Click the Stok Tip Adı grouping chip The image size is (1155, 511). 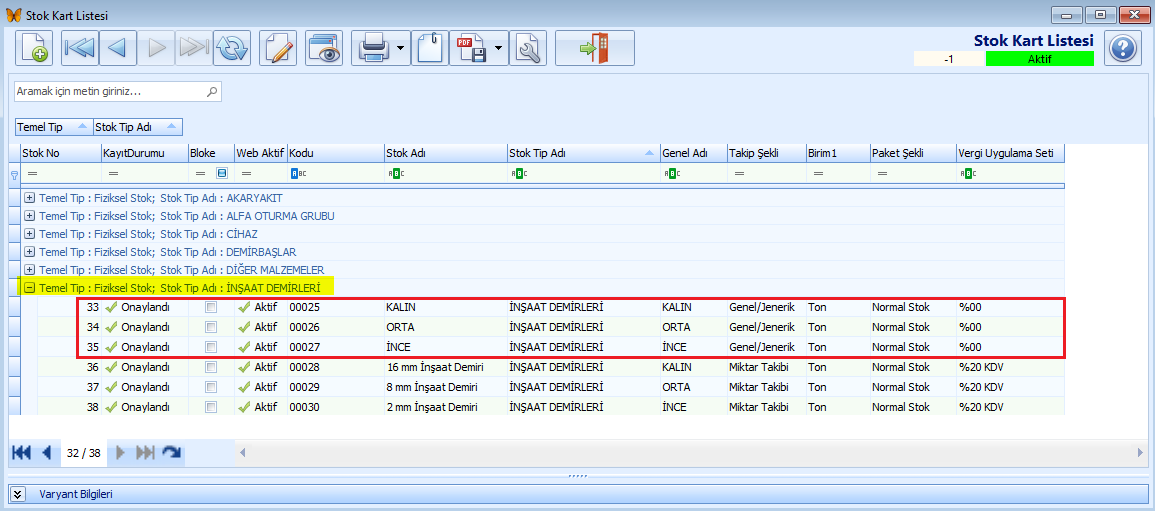click(138, 127)
